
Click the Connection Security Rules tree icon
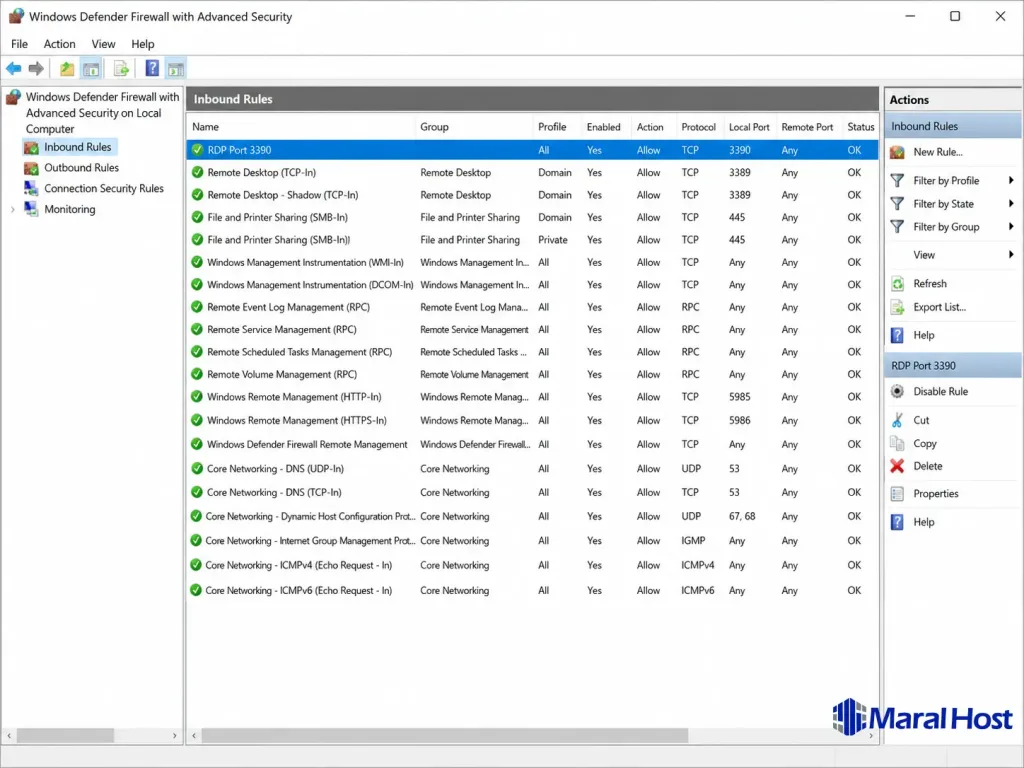pyautogui.click(x=31, y=188)
